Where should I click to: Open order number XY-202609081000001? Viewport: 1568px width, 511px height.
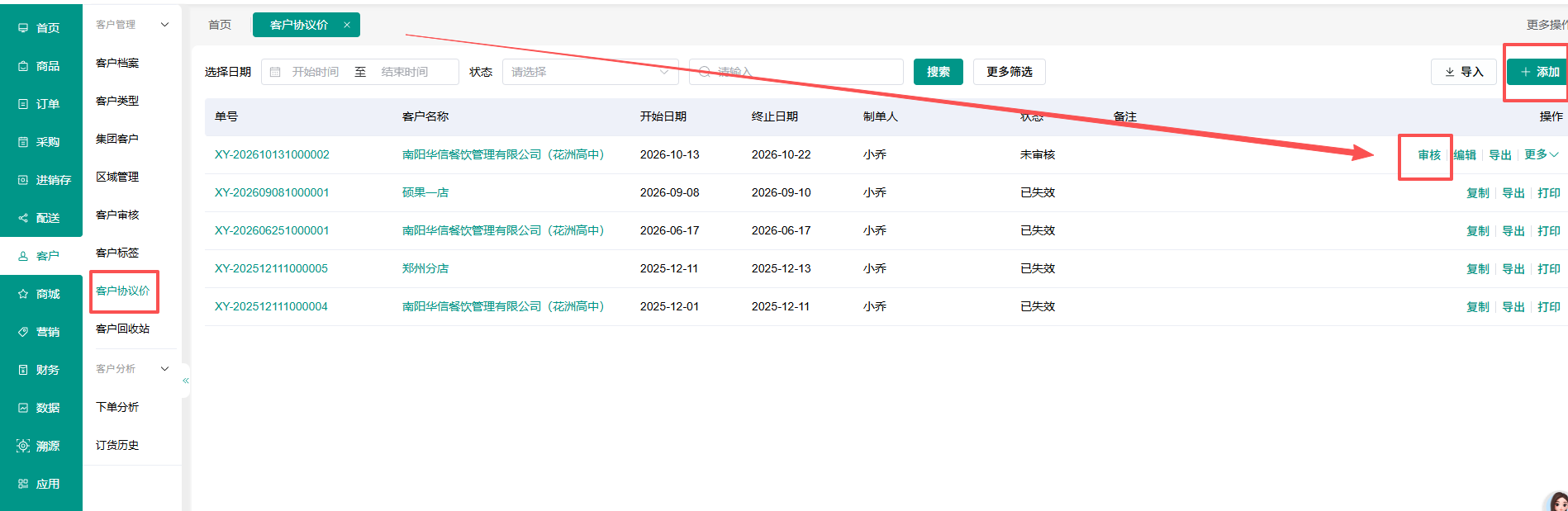[x=272, y=192]
